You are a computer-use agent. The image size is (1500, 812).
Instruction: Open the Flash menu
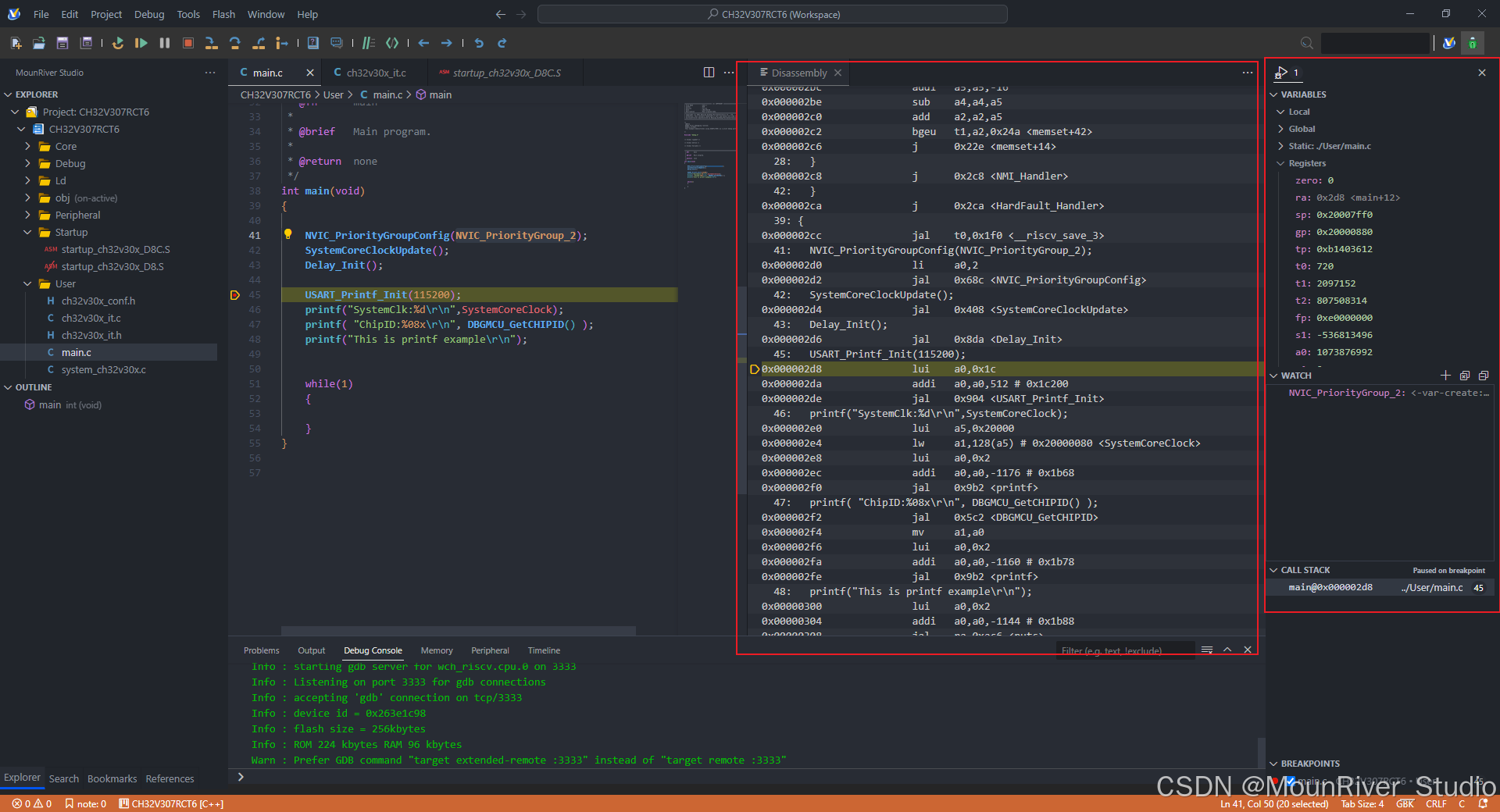[x=223, y=14]
